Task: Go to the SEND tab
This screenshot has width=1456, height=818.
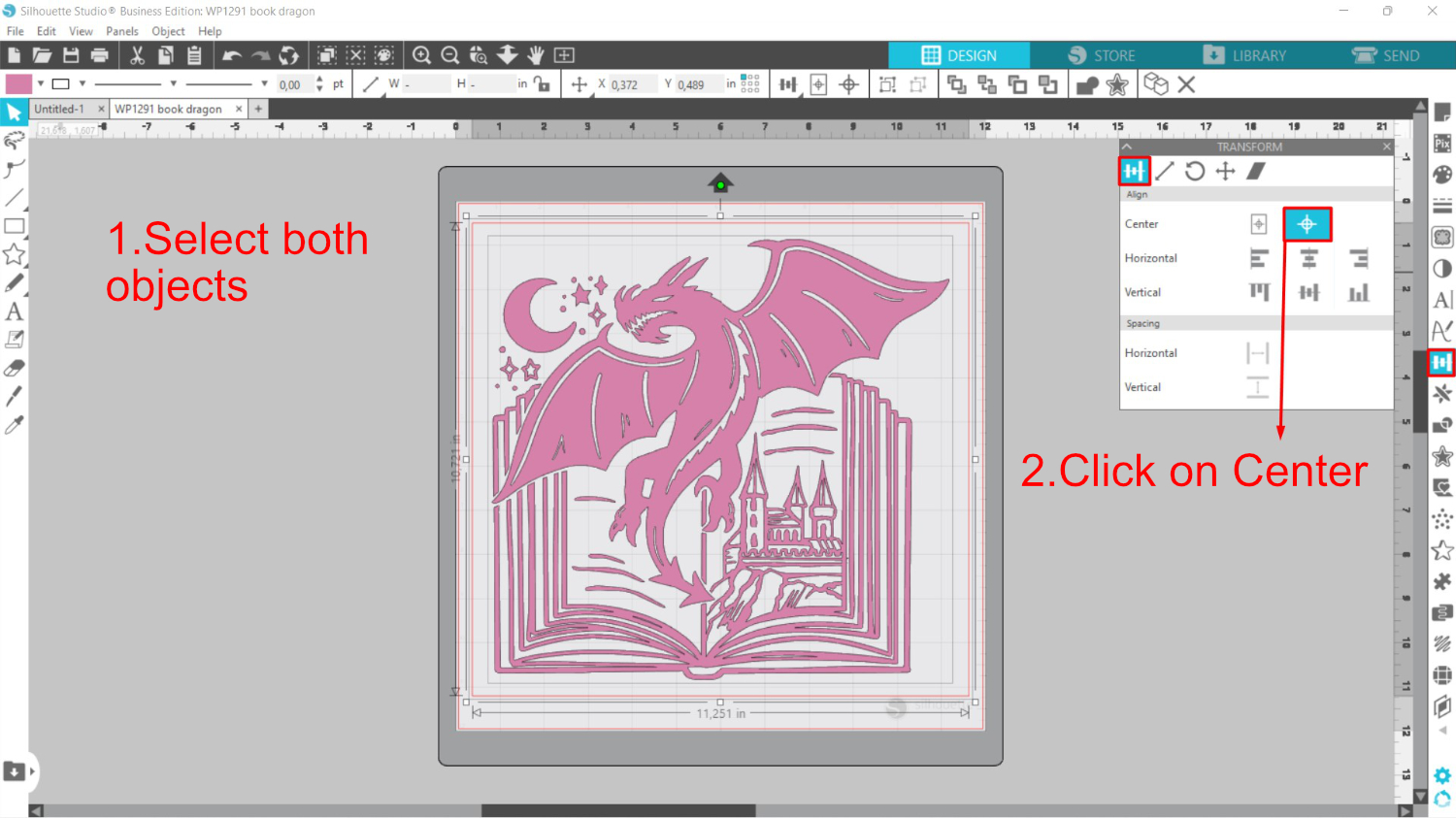Action: [1386, 55]
